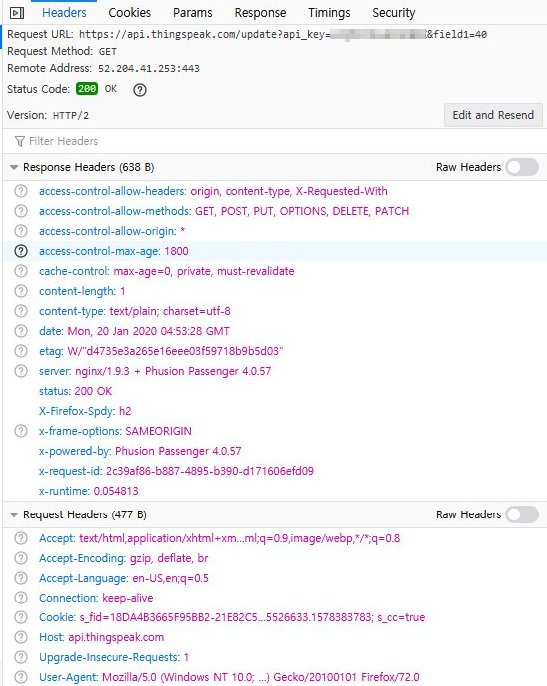
Task: Open help for the Cookie header
Action: pos(21,617)
